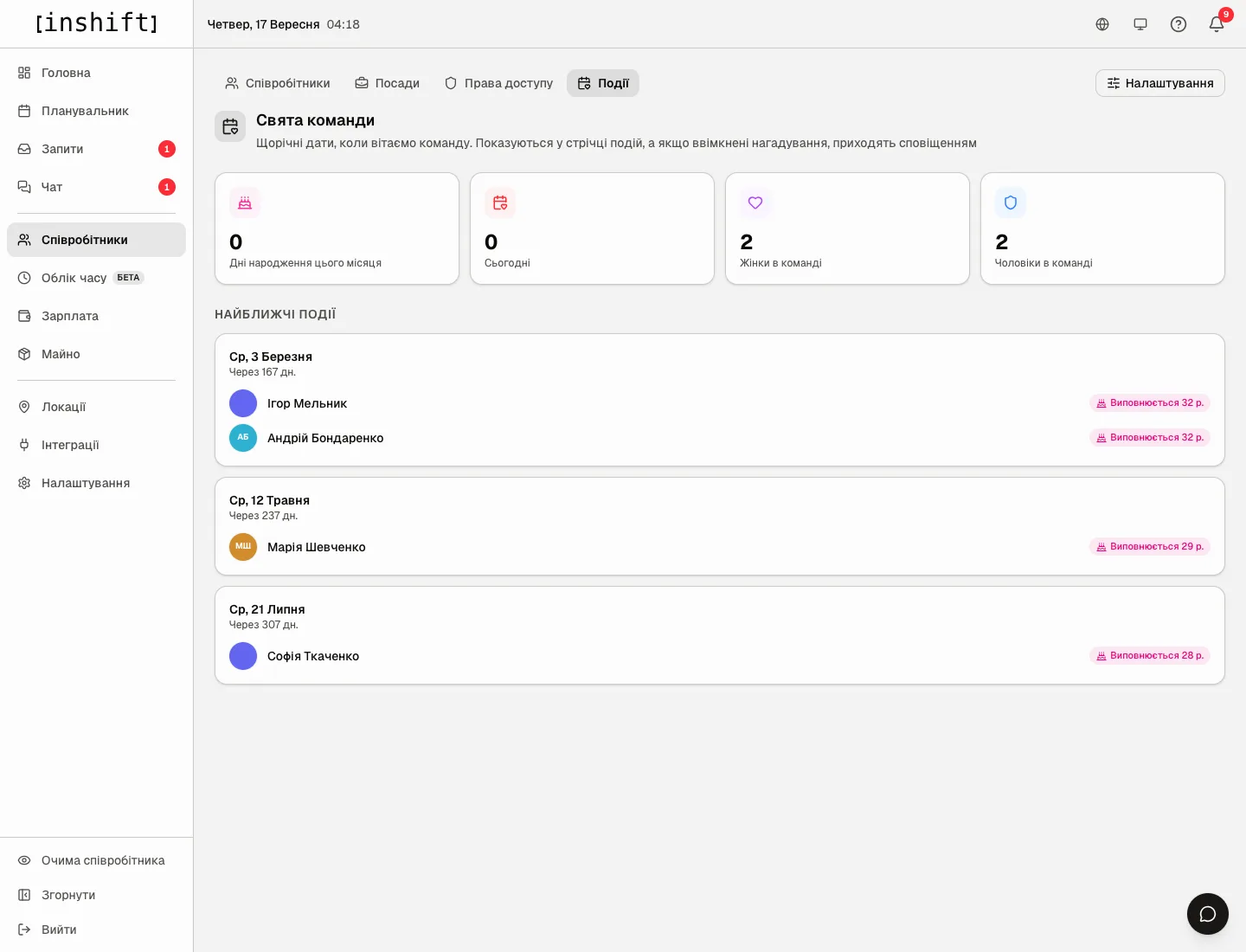Click Софія Ткаченко's avatar
This screenshot has width=1246, height=952.
243,656
